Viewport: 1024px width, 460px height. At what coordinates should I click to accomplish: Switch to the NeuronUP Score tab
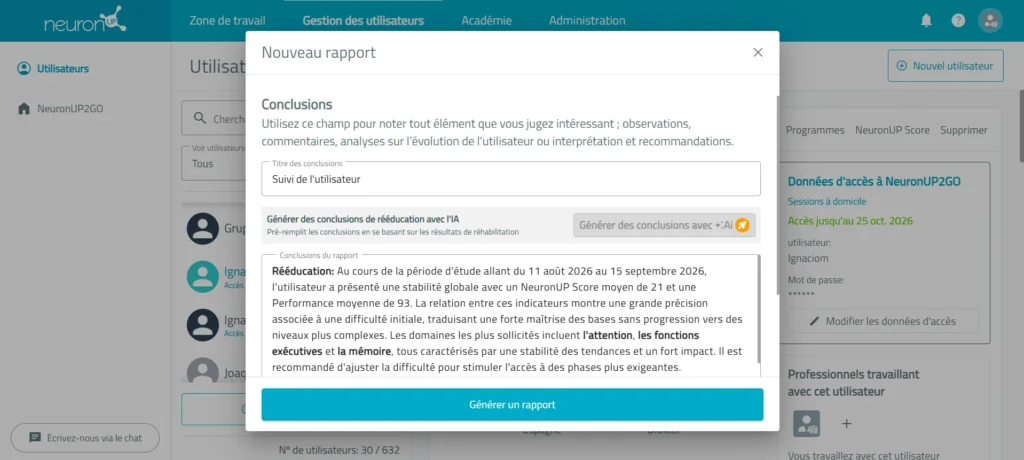[892, 130]
